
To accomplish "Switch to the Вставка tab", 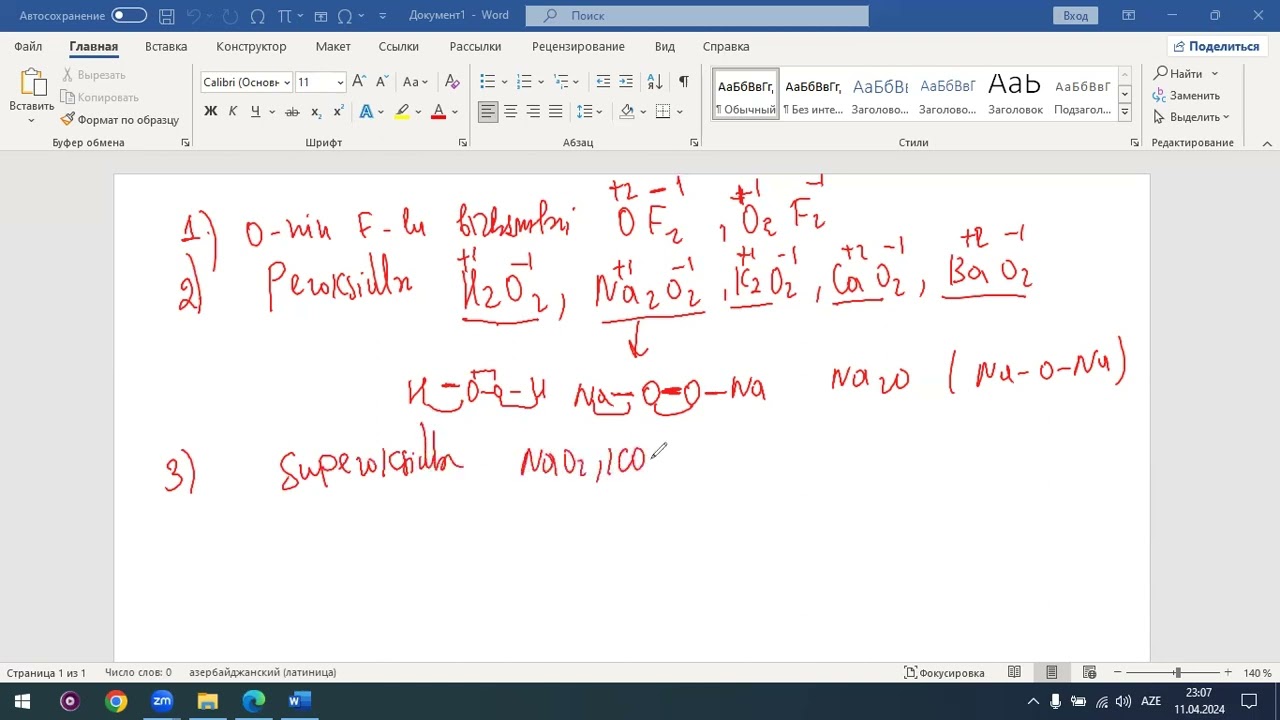I will pyautogui.click(x=166, y=47).
